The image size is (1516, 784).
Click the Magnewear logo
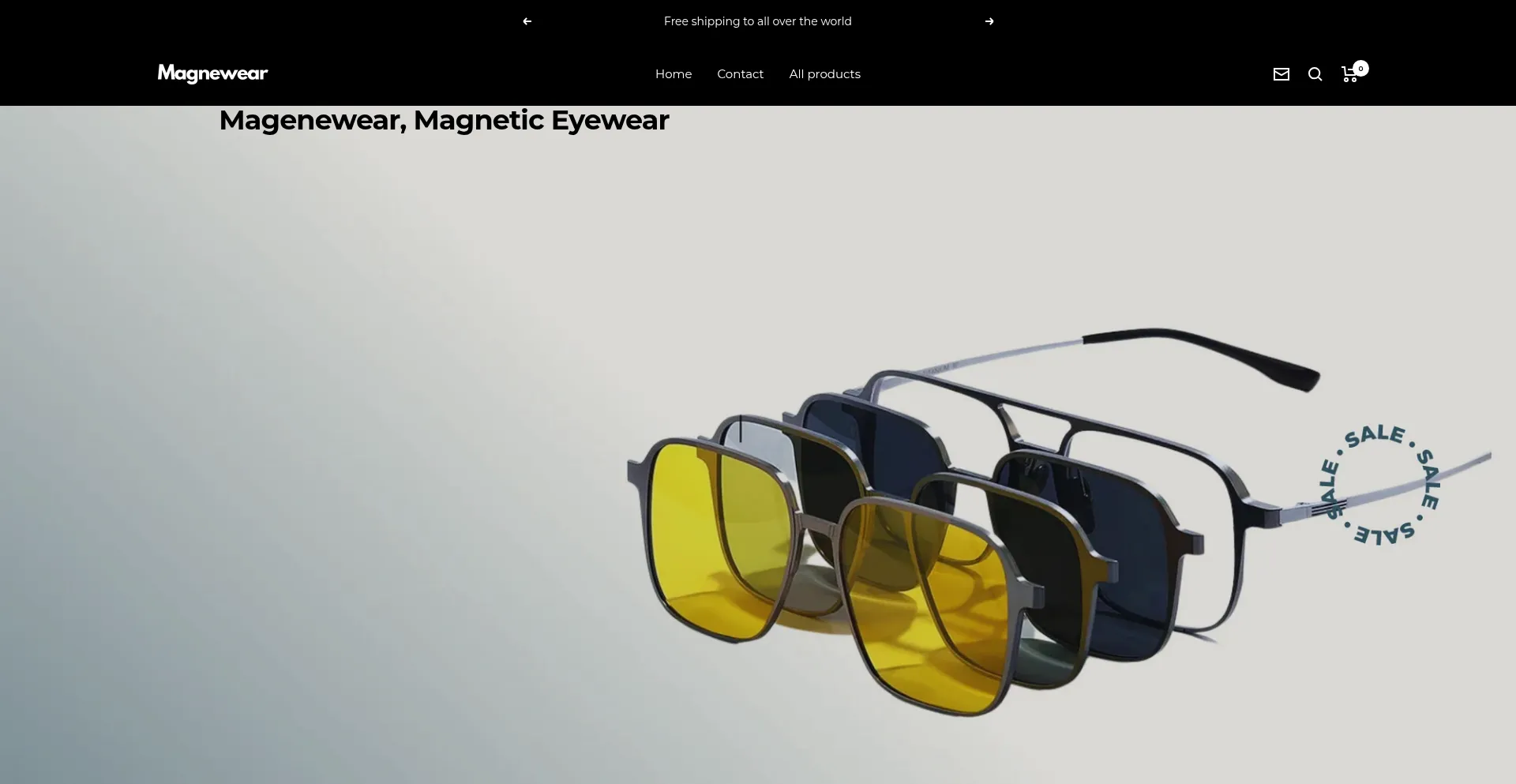212,73
